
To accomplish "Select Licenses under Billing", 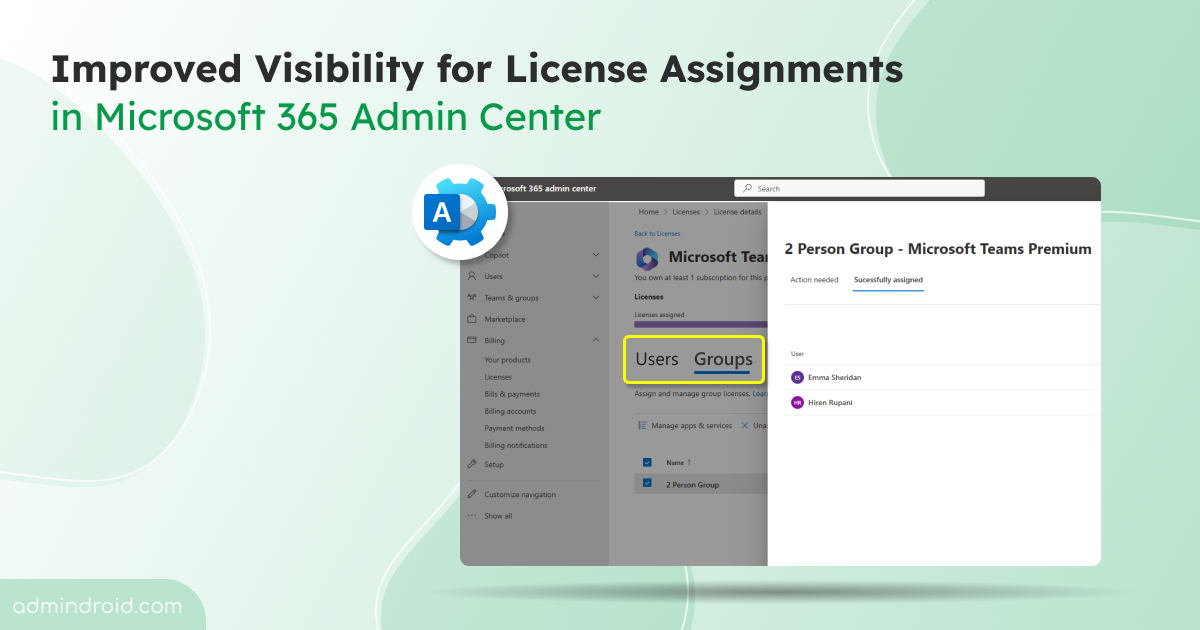I will [x=497, y=377].
